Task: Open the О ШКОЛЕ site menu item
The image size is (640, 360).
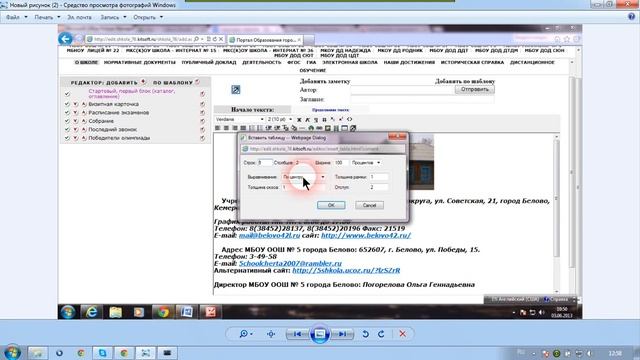Action: 86,62
